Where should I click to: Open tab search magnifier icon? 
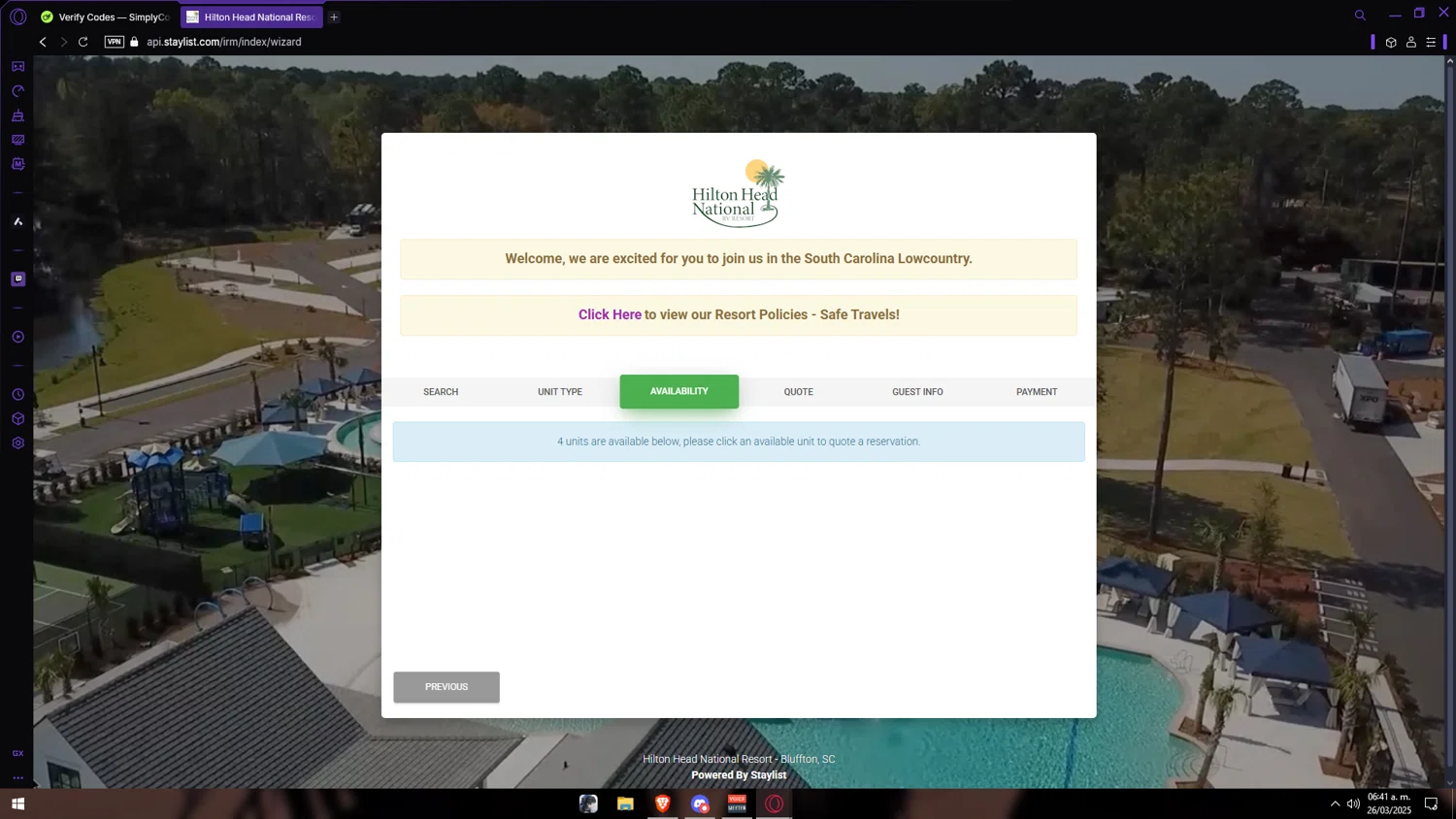1360,15
